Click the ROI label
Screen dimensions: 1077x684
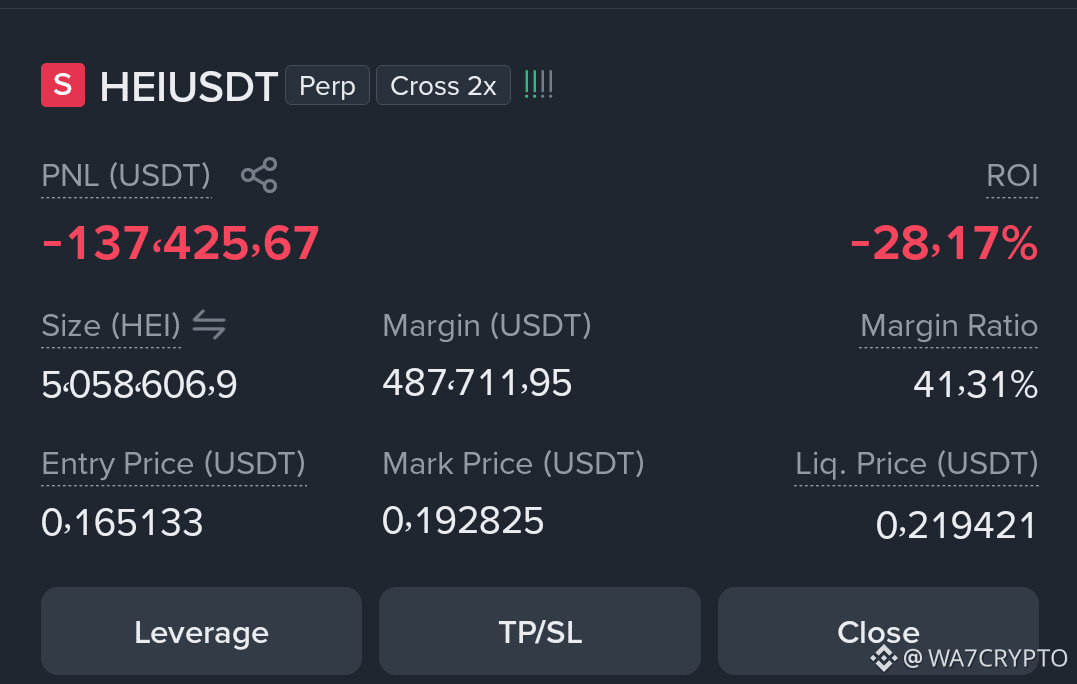pos(1012,176)
